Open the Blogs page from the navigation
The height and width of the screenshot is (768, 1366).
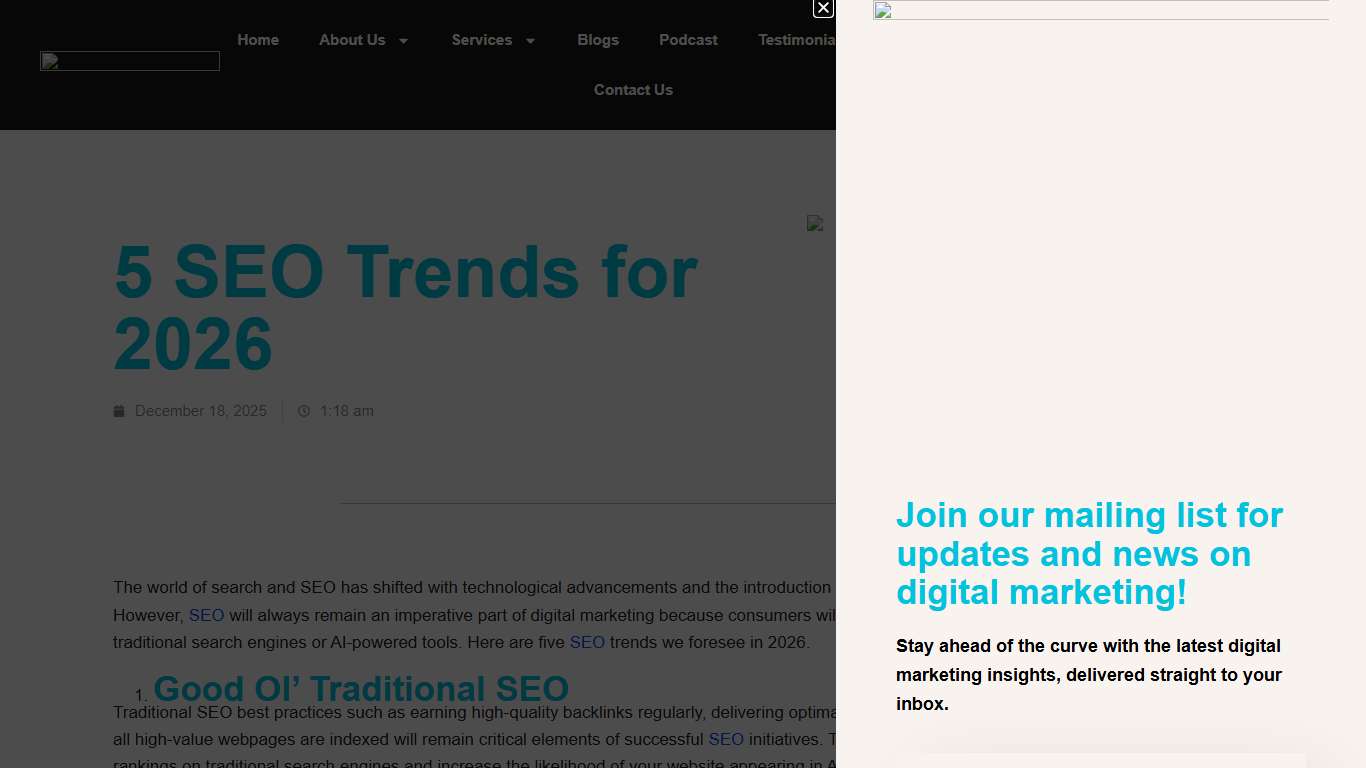598,40
